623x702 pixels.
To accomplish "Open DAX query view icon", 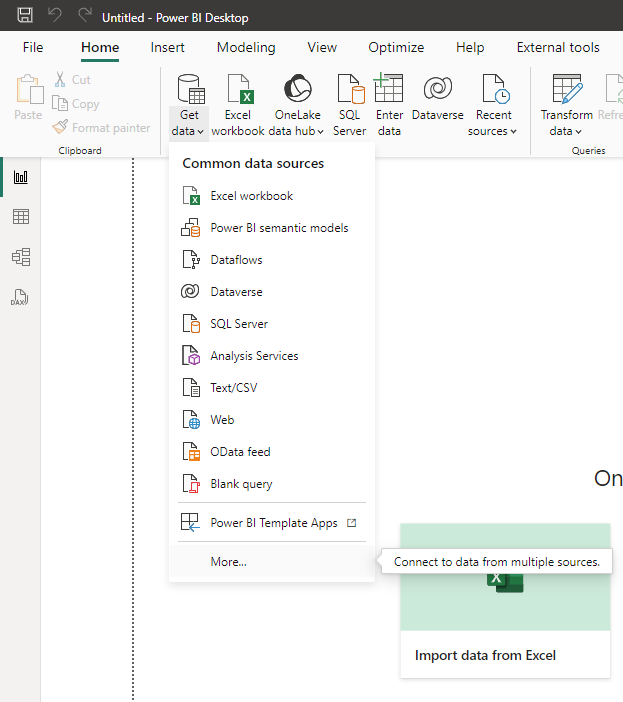I will (x=20, y=297).
